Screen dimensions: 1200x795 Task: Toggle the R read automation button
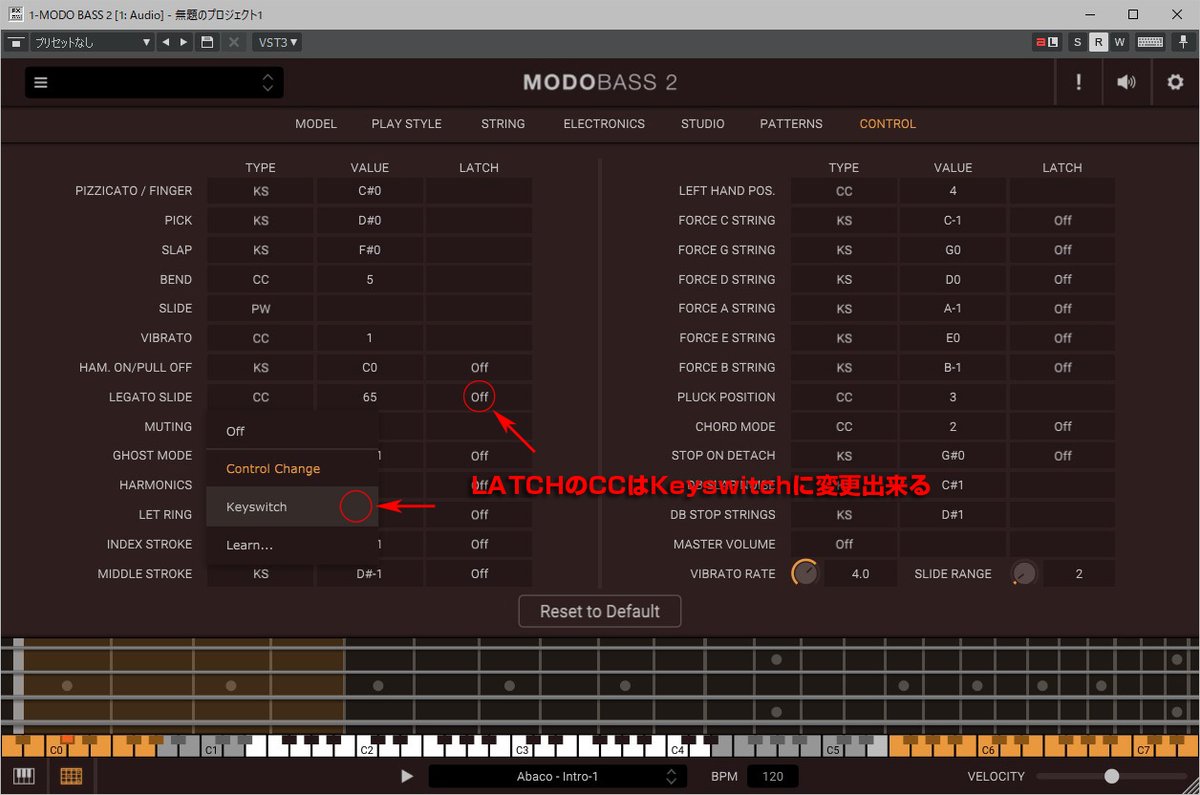tap(1098, 42)
